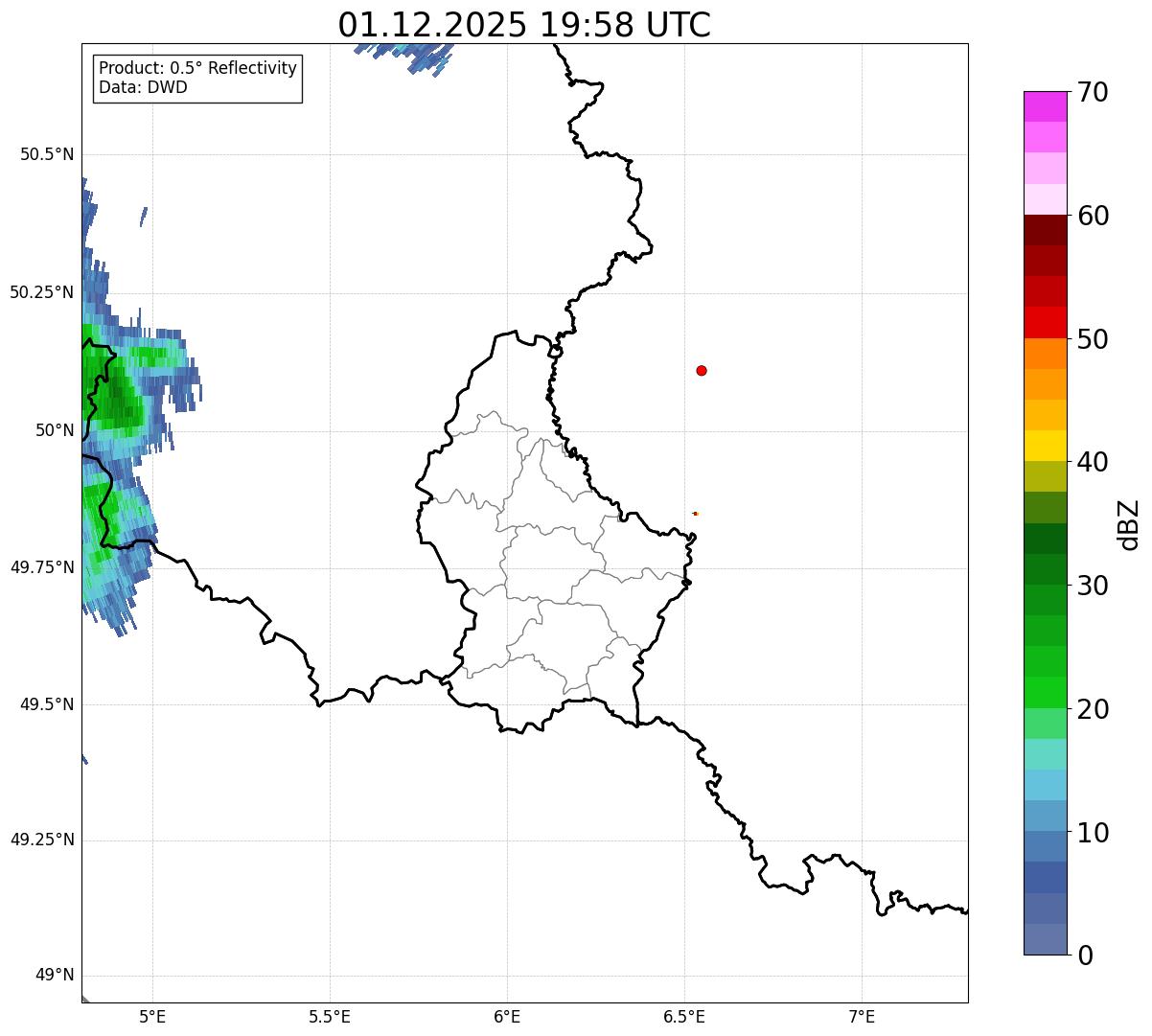Click the 6°E longitude tick label
This screenshot has height=1036, width=1152.
[x=507, y=1017]
